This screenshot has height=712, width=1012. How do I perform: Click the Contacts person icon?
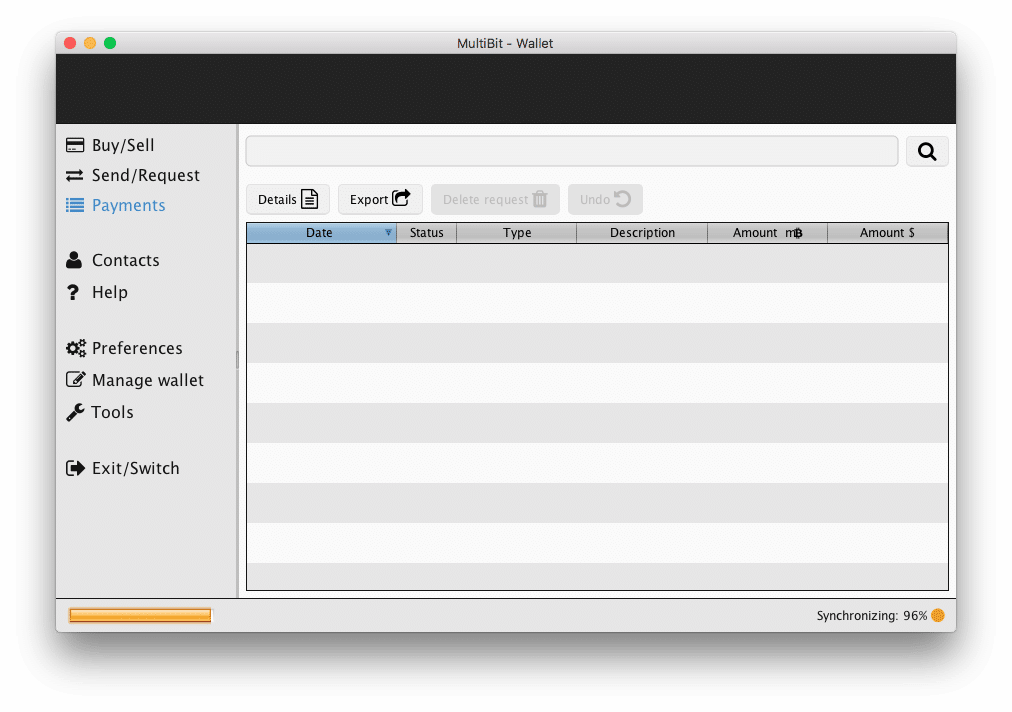click(74, 260)
